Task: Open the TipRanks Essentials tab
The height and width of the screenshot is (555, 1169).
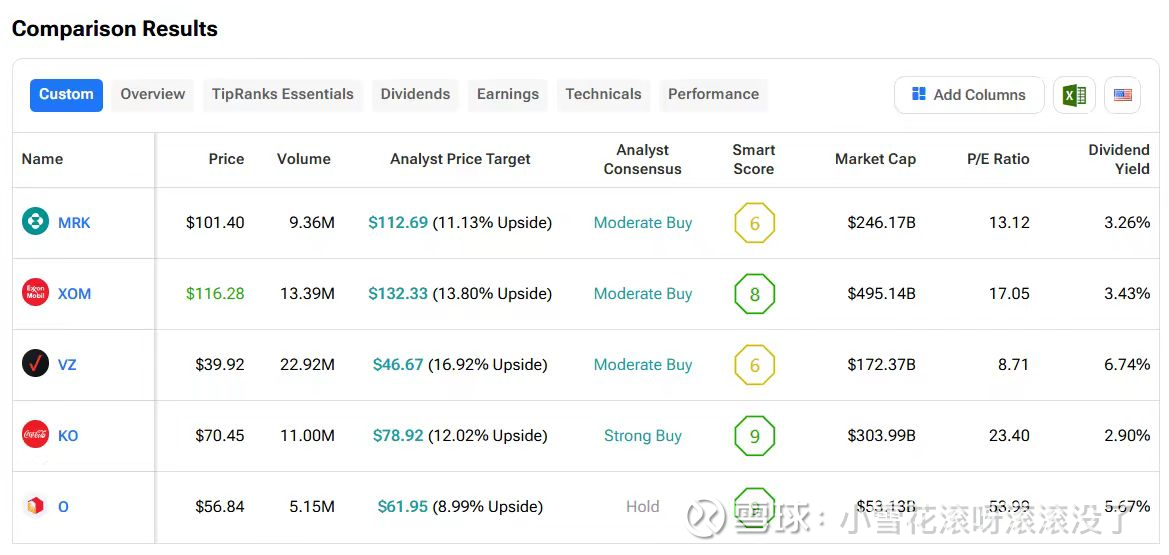Action: 282,94
